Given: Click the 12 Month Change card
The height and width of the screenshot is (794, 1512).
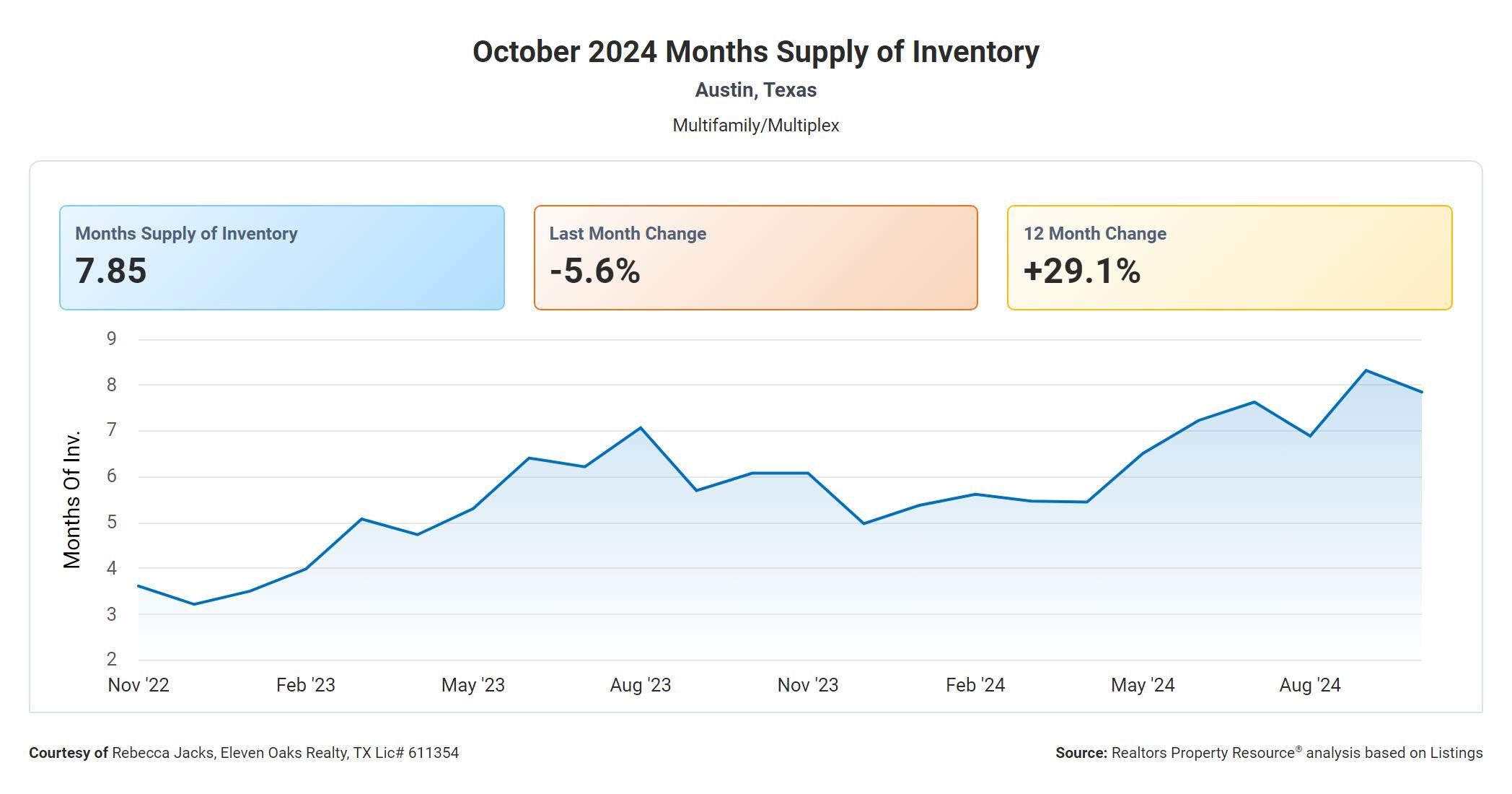Looking at the screenshot, I should (1229, 258).
